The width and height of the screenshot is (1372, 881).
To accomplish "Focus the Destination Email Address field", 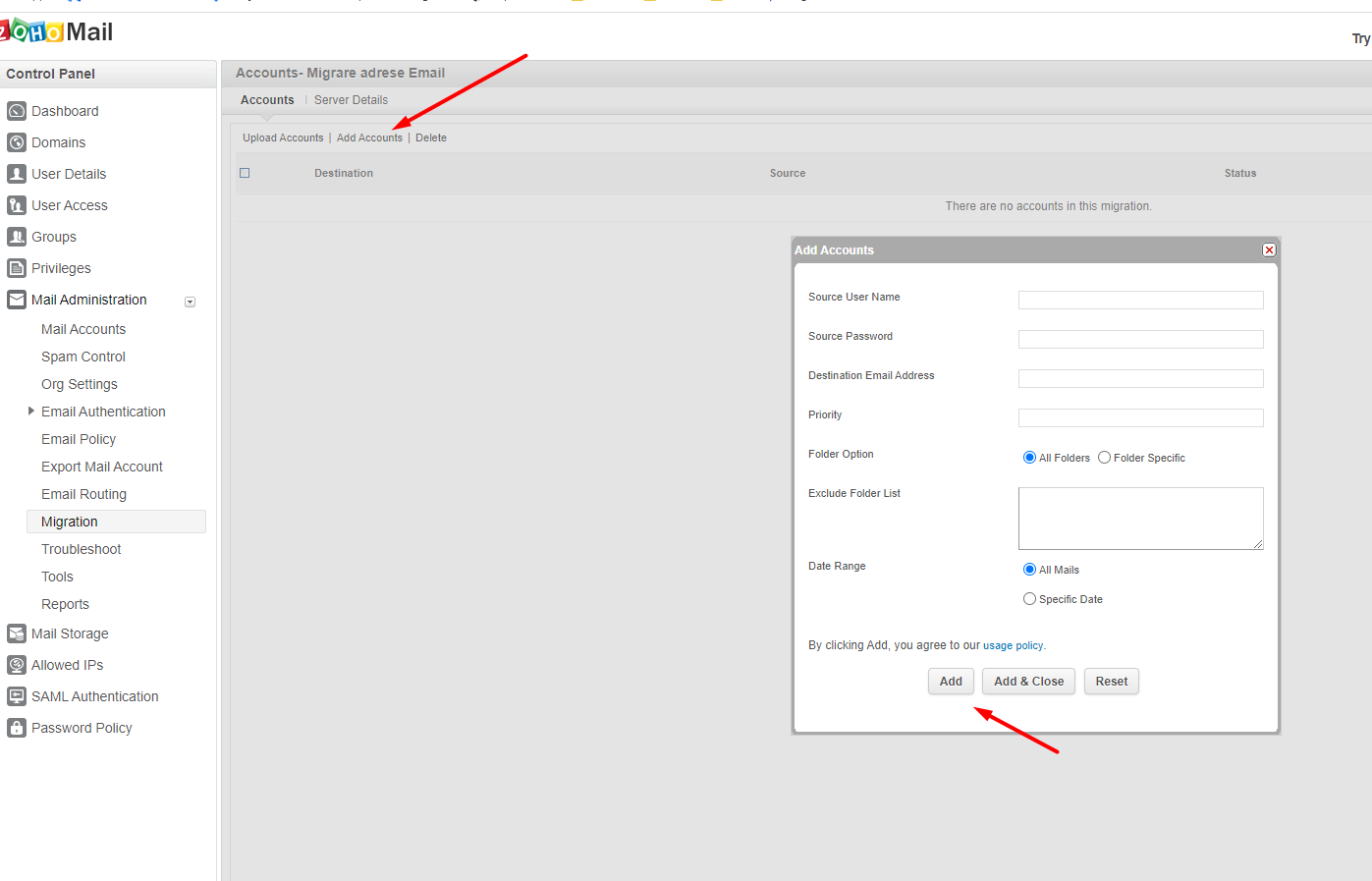I will click(1140, 379).
